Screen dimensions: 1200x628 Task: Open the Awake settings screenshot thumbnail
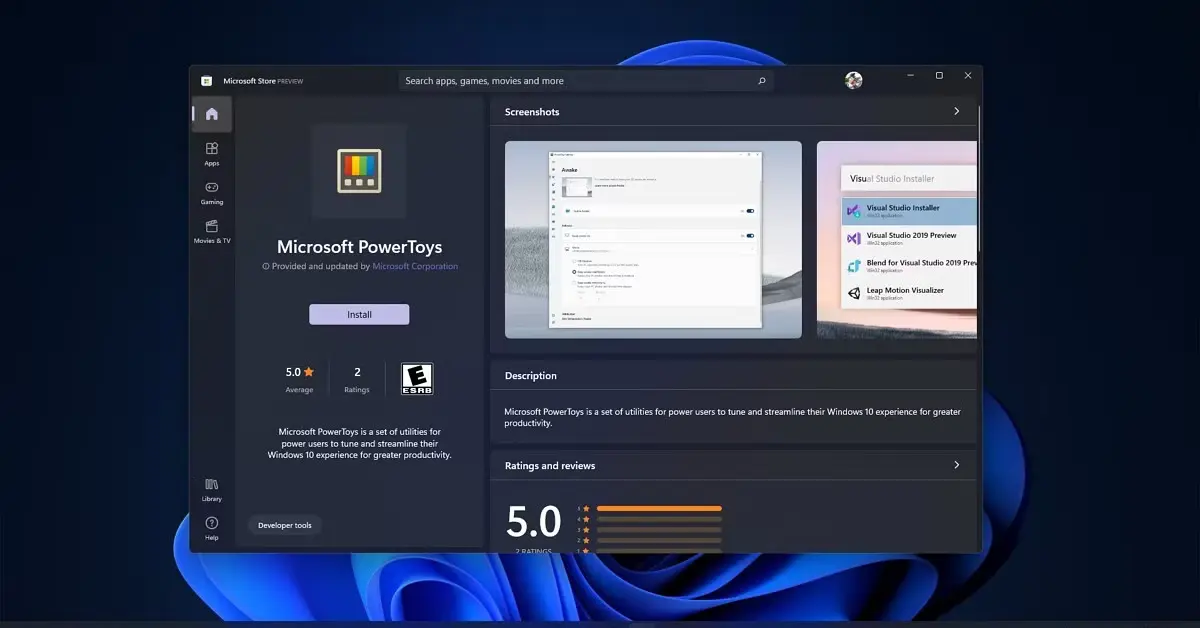(653, 239)
